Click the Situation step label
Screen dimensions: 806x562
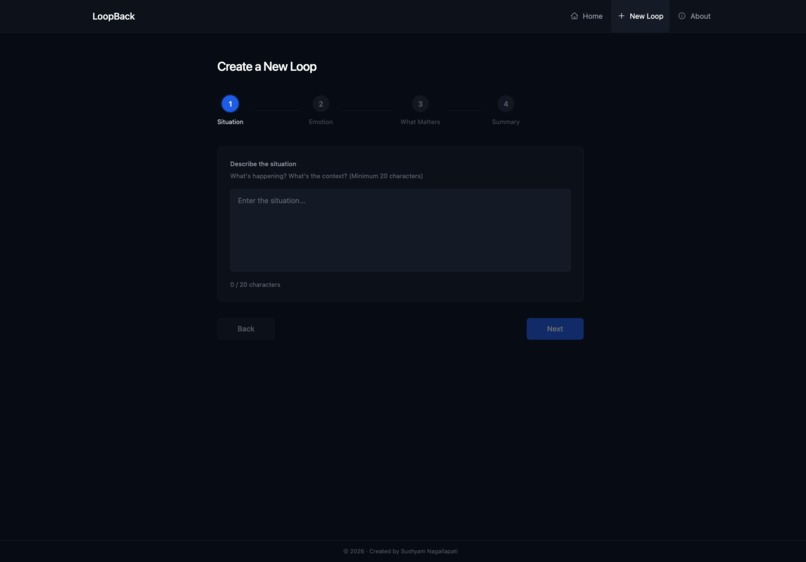tap(230, 122)
